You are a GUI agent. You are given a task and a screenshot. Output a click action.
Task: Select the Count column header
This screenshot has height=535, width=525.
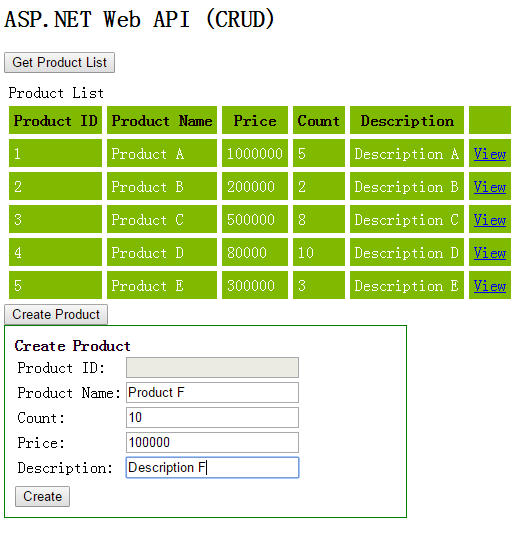[319, 120]
